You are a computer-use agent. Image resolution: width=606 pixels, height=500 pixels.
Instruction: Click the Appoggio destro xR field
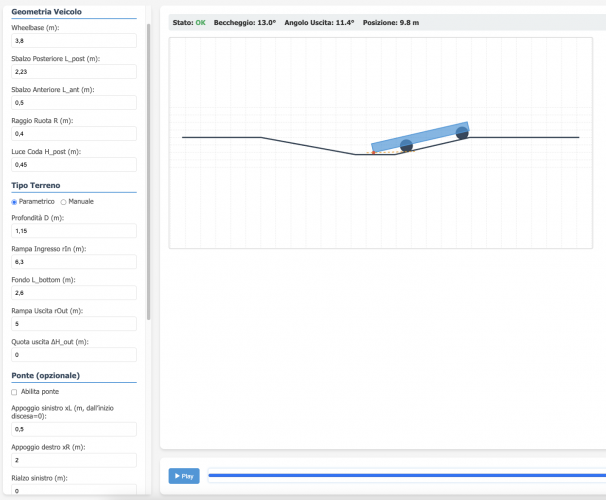coord(73,460)
